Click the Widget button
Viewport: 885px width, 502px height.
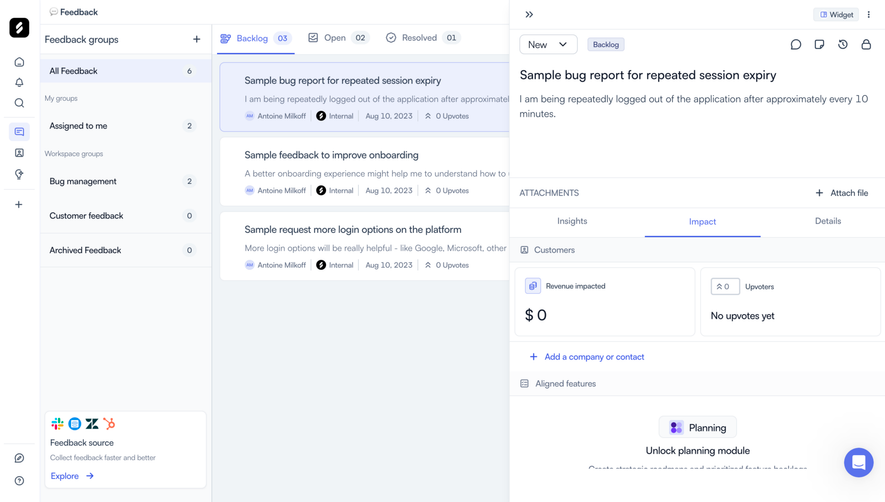click(x=836, y=15)
